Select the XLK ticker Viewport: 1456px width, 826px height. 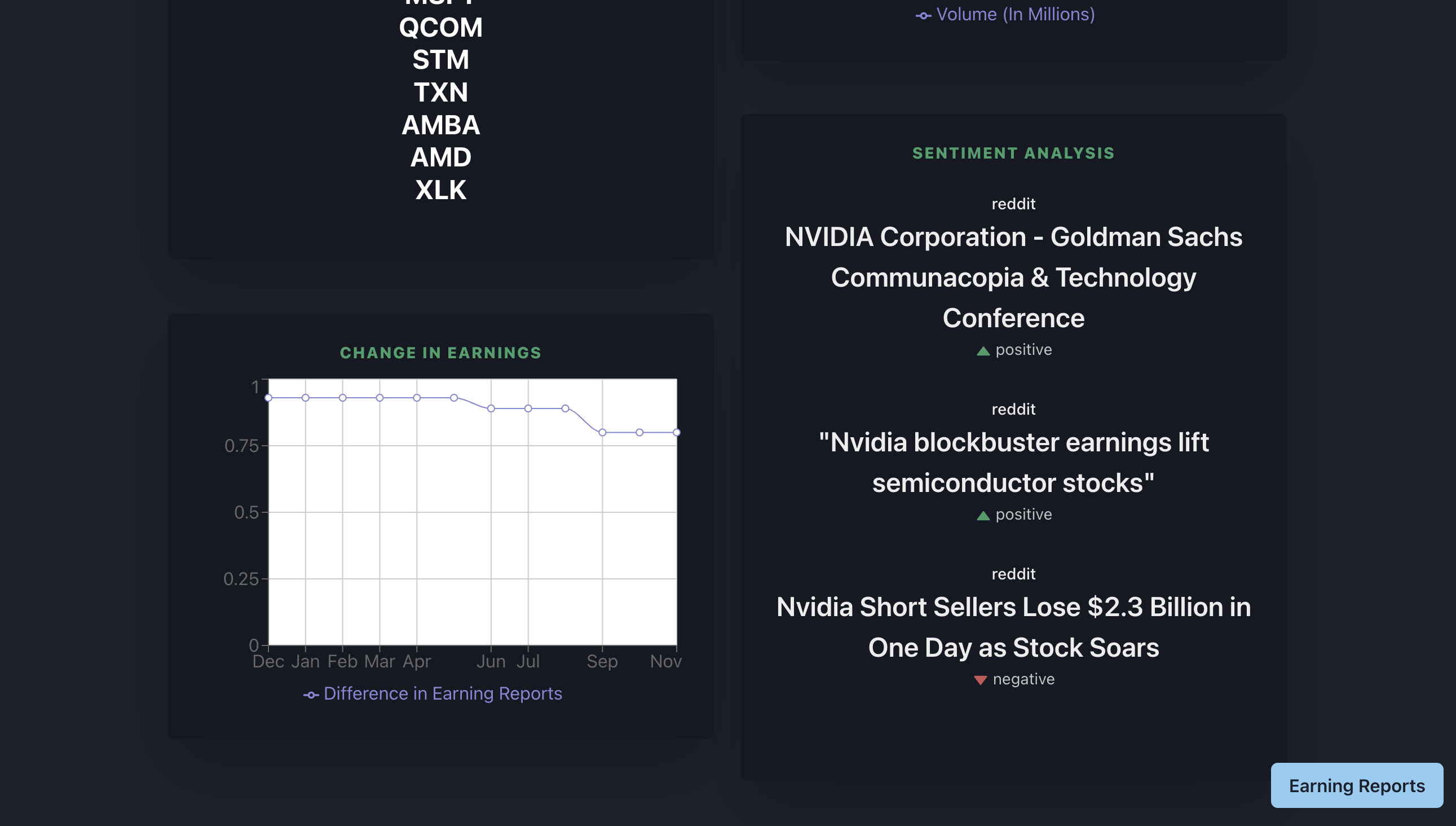[440, 190]
